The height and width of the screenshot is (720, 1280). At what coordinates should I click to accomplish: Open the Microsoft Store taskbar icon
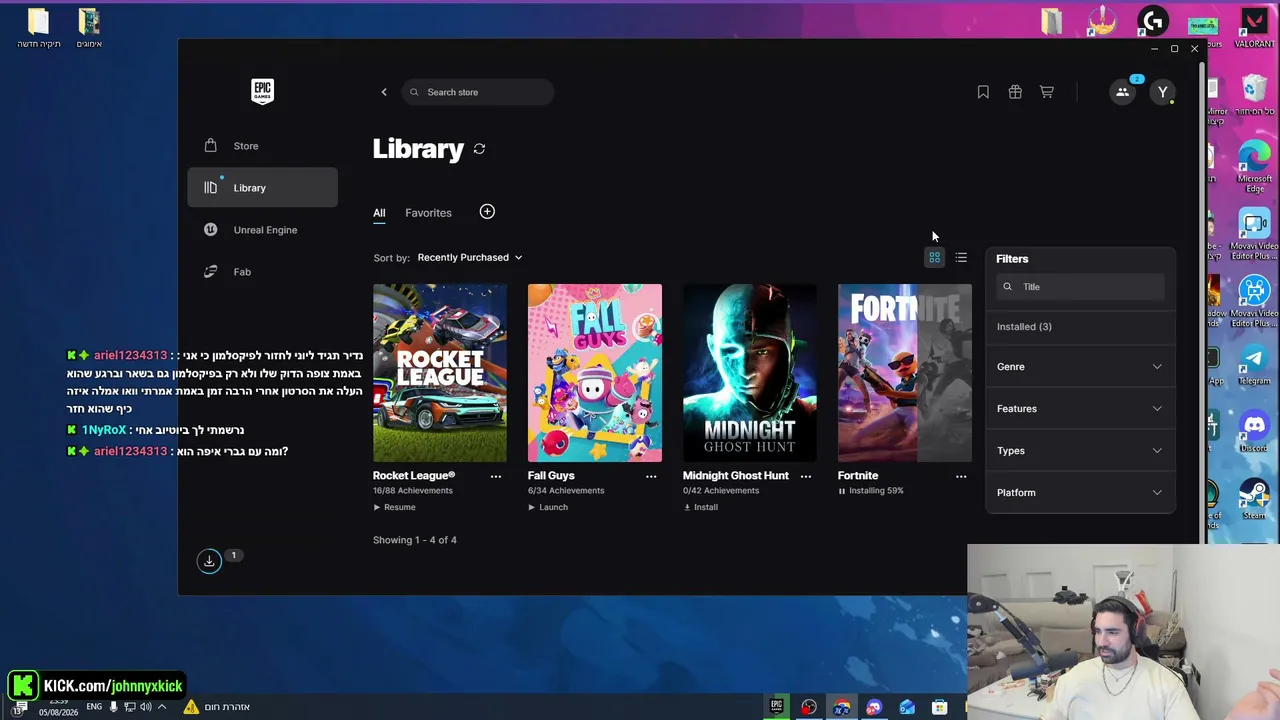[x=939, y=707]
